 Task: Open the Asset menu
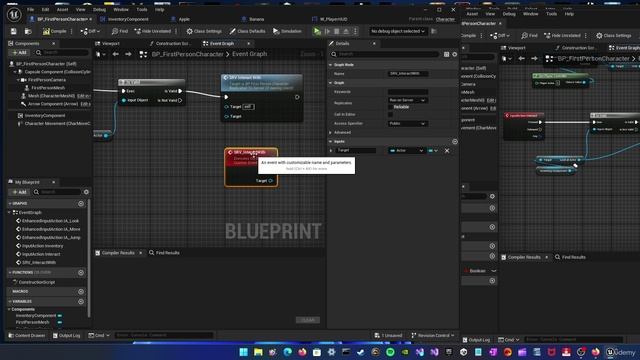click(62, 9)
